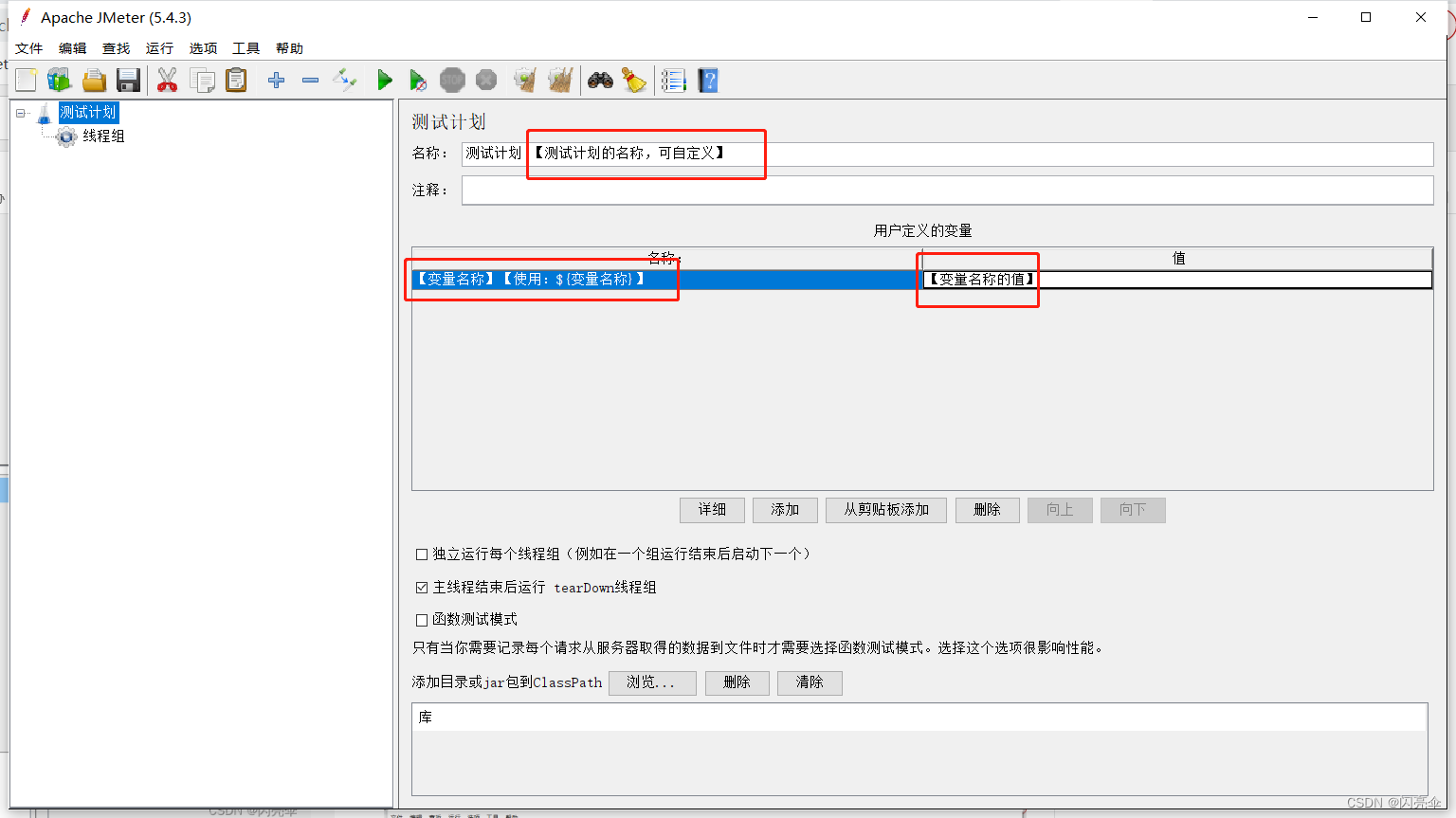Open the Templates toolbar icon

tap(60, 81)
